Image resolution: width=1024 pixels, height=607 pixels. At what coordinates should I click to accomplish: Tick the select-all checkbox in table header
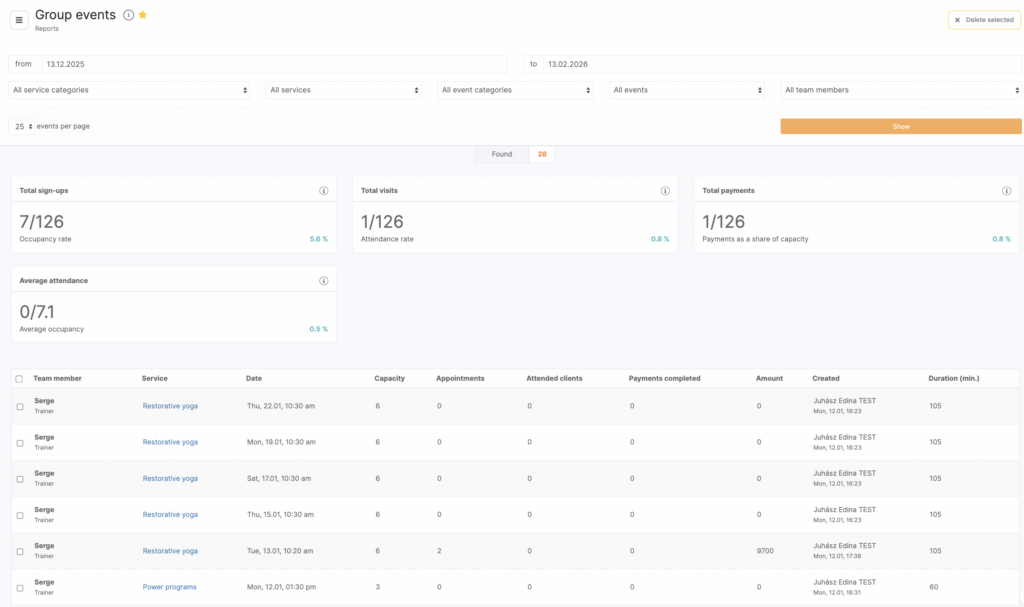[19, 379]
